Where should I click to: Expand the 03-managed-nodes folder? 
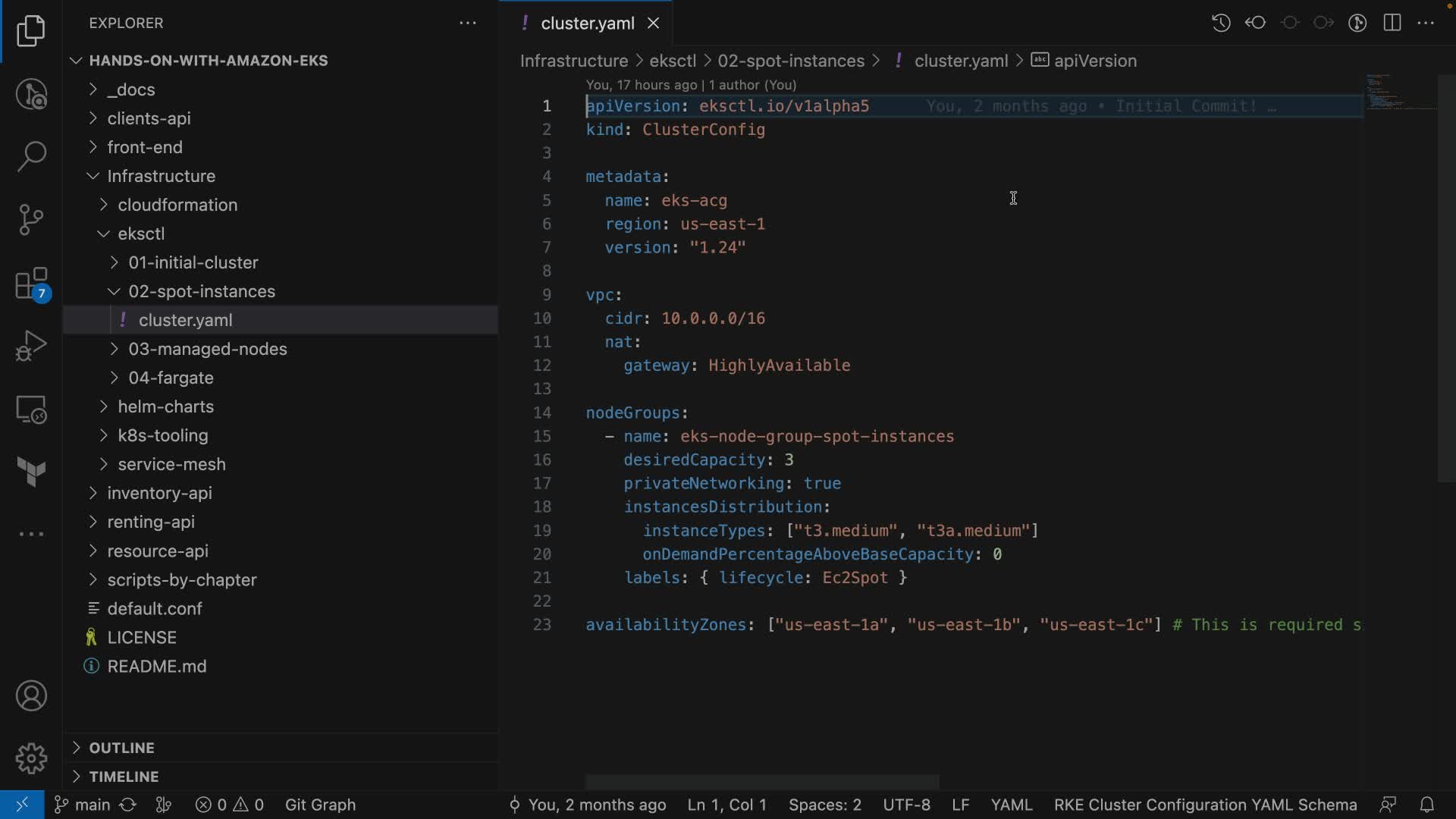tap(207, 349)
